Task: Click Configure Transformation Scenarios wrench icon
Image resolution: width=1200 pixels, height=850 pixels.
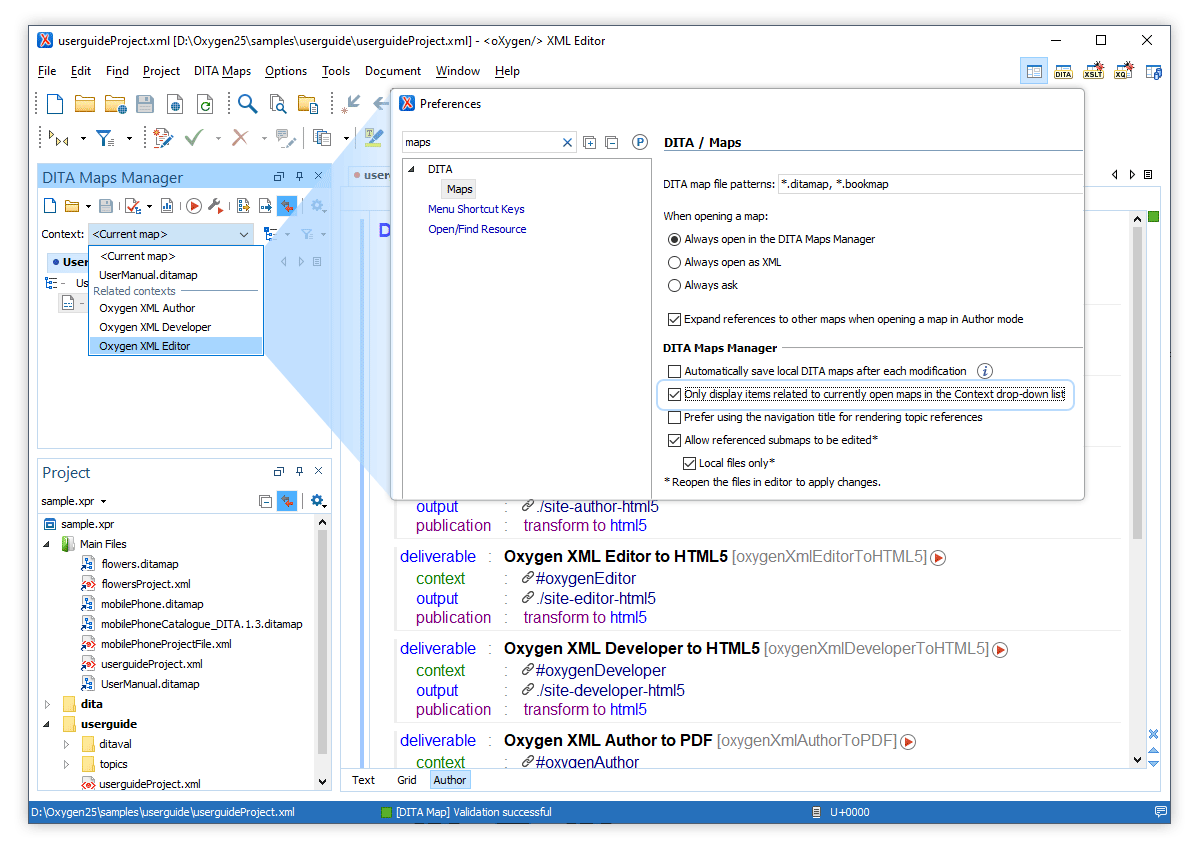Action: coord(215,206)
